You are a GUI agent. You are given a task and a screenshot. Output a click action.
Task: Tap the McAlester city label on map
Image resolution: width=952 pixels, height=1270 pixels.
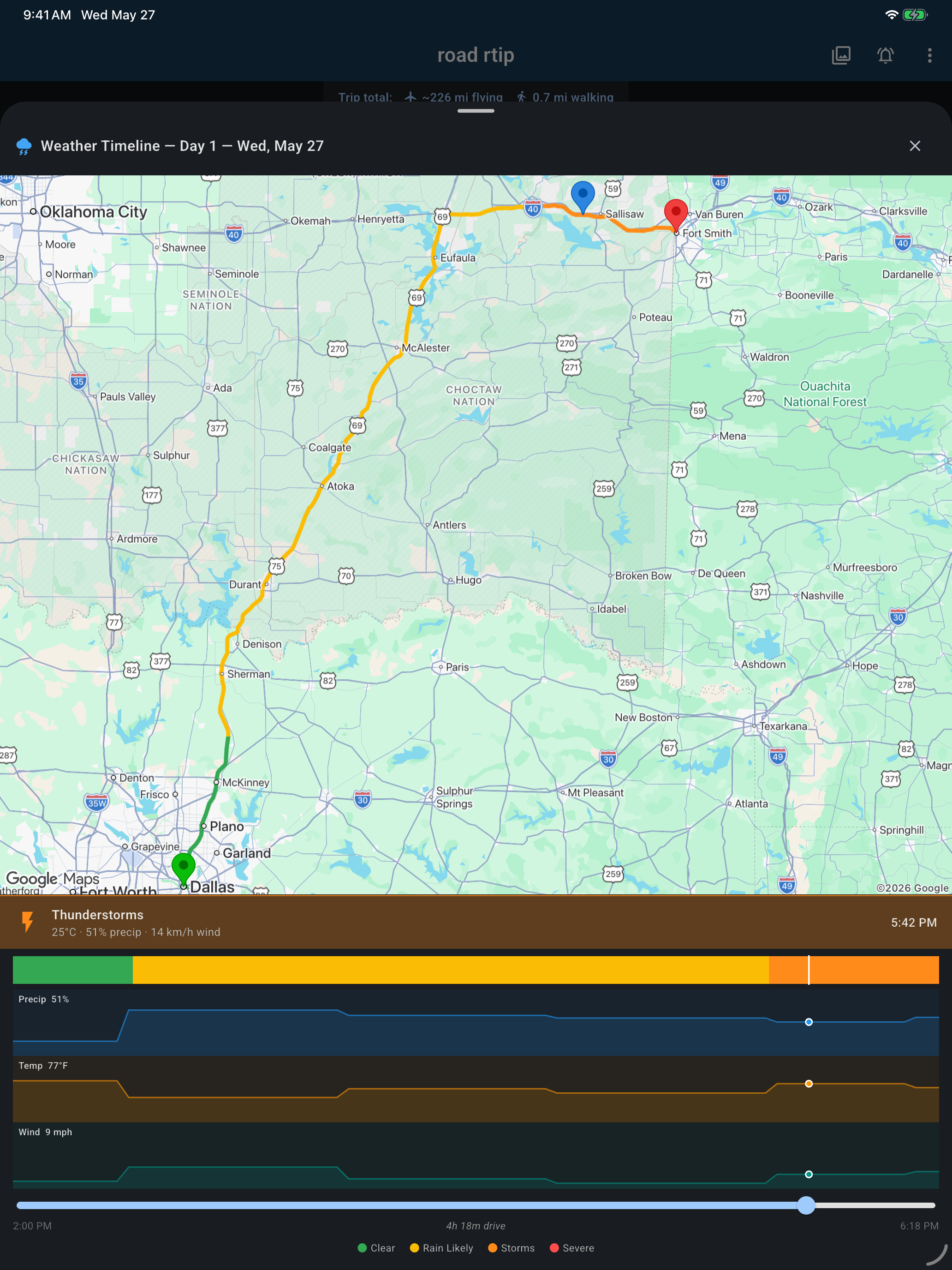(426, 348)
